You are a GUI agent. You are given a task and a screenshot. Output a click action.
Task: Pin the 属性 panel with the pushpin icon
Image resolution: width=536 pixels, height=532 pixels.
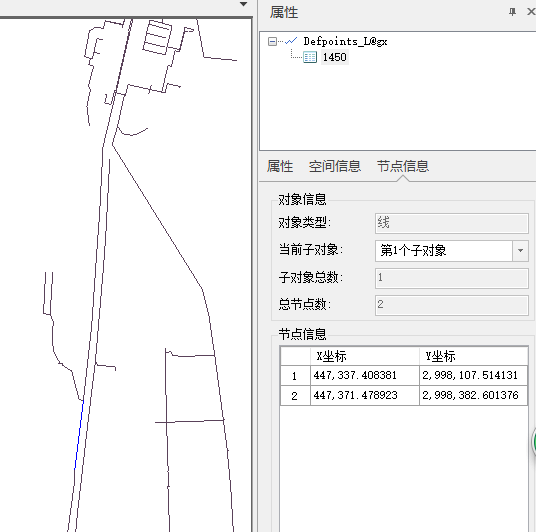[x=512, y=12]
